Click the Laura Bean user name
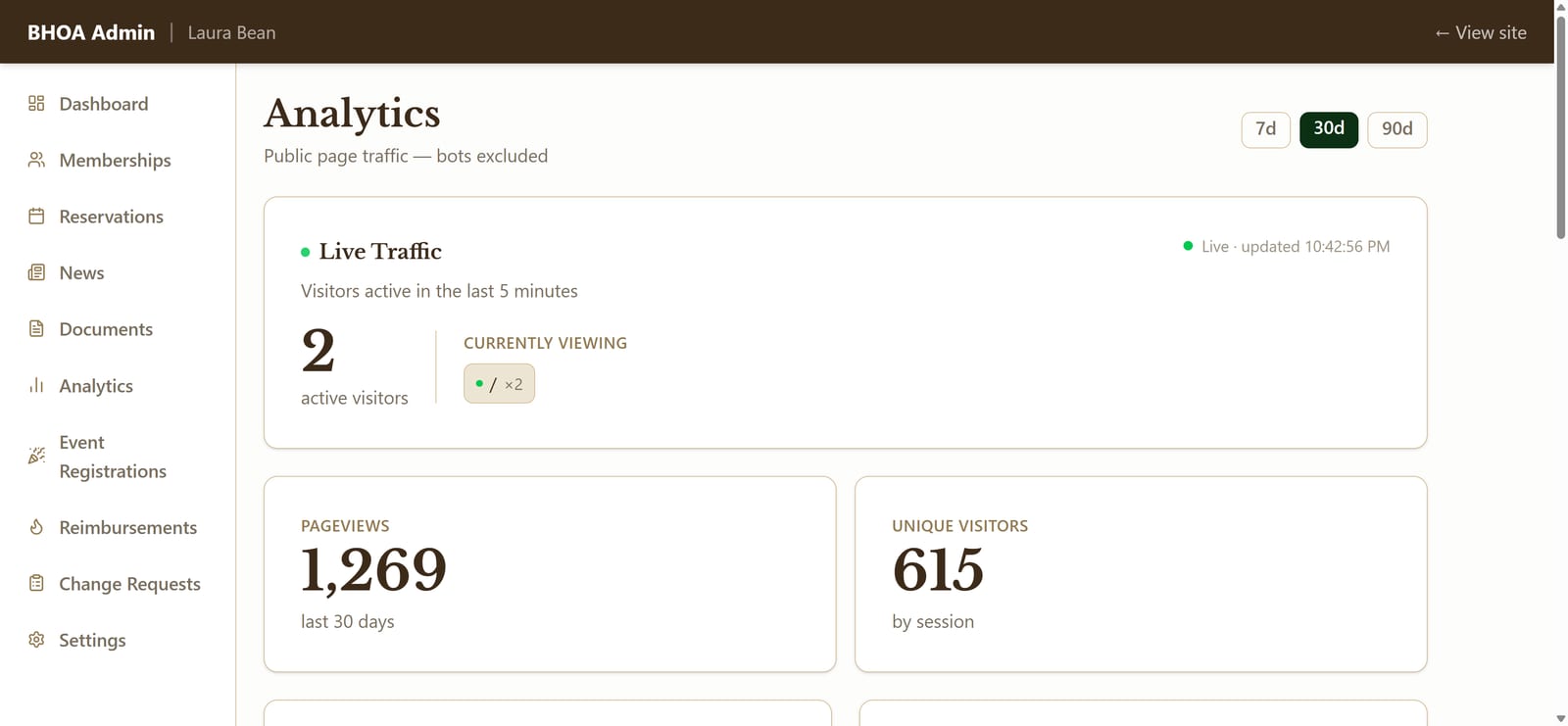This screenshot has width=1568, height=726. coord(231,32)
